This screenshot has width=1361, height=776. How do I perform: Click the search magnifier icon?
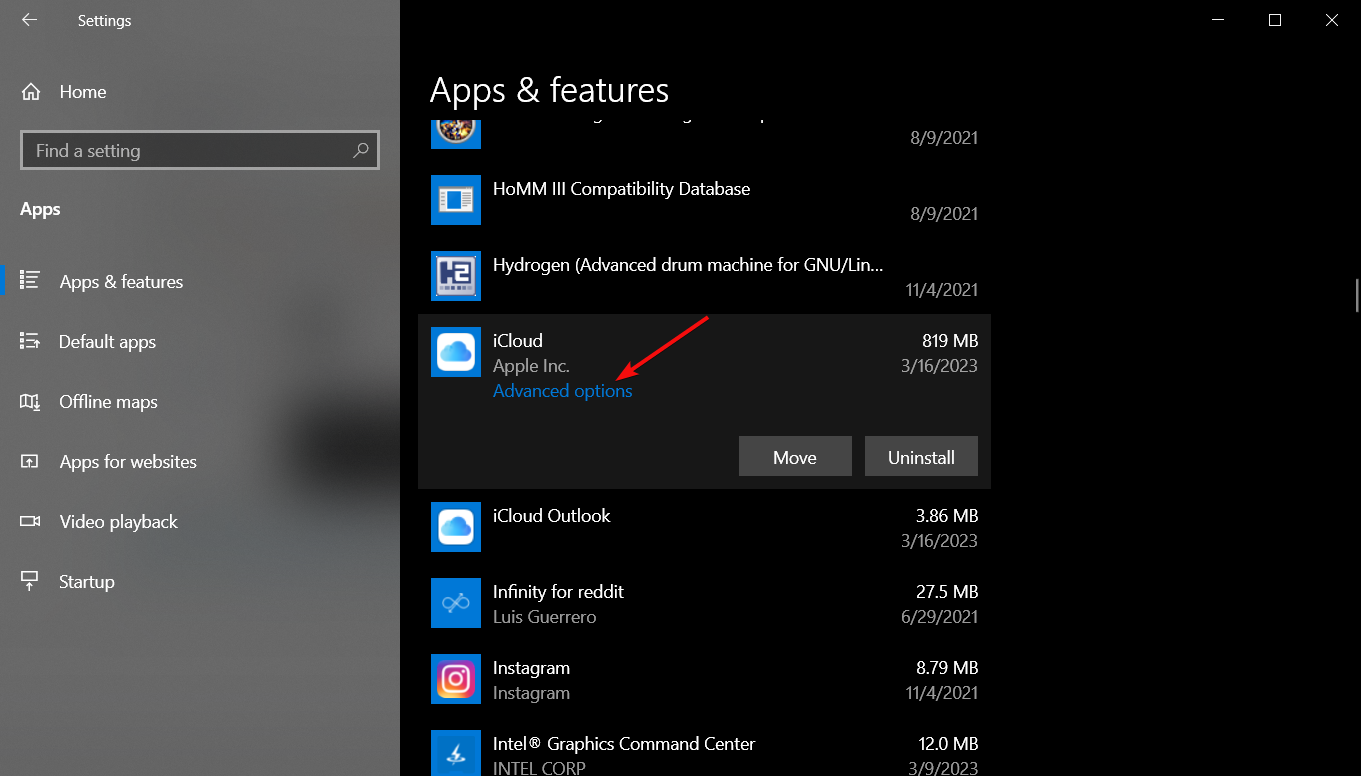(x=361, y=150)
